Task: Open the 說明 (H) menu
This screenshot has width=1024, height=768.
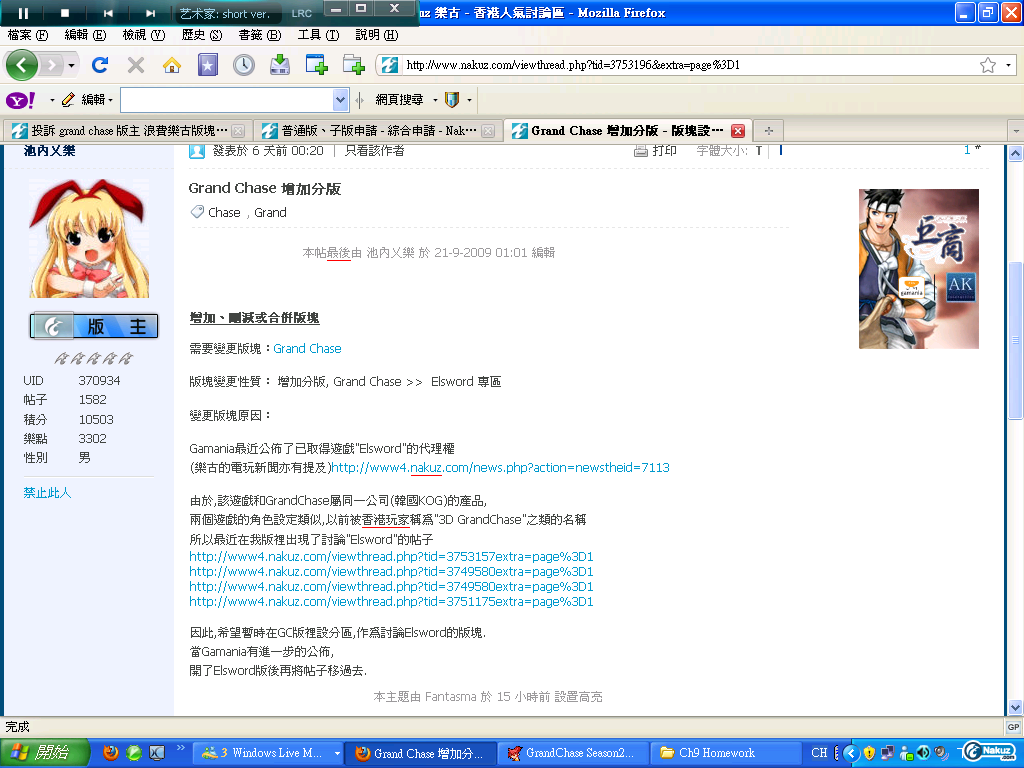Action: tap(376, 35)
